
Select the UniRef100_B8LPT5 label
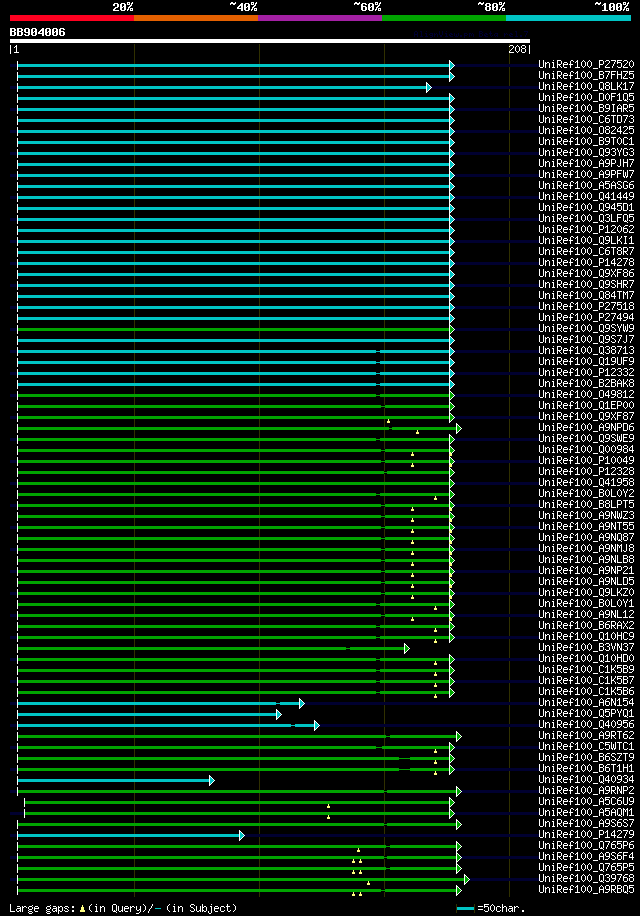(x=586, y=504)
